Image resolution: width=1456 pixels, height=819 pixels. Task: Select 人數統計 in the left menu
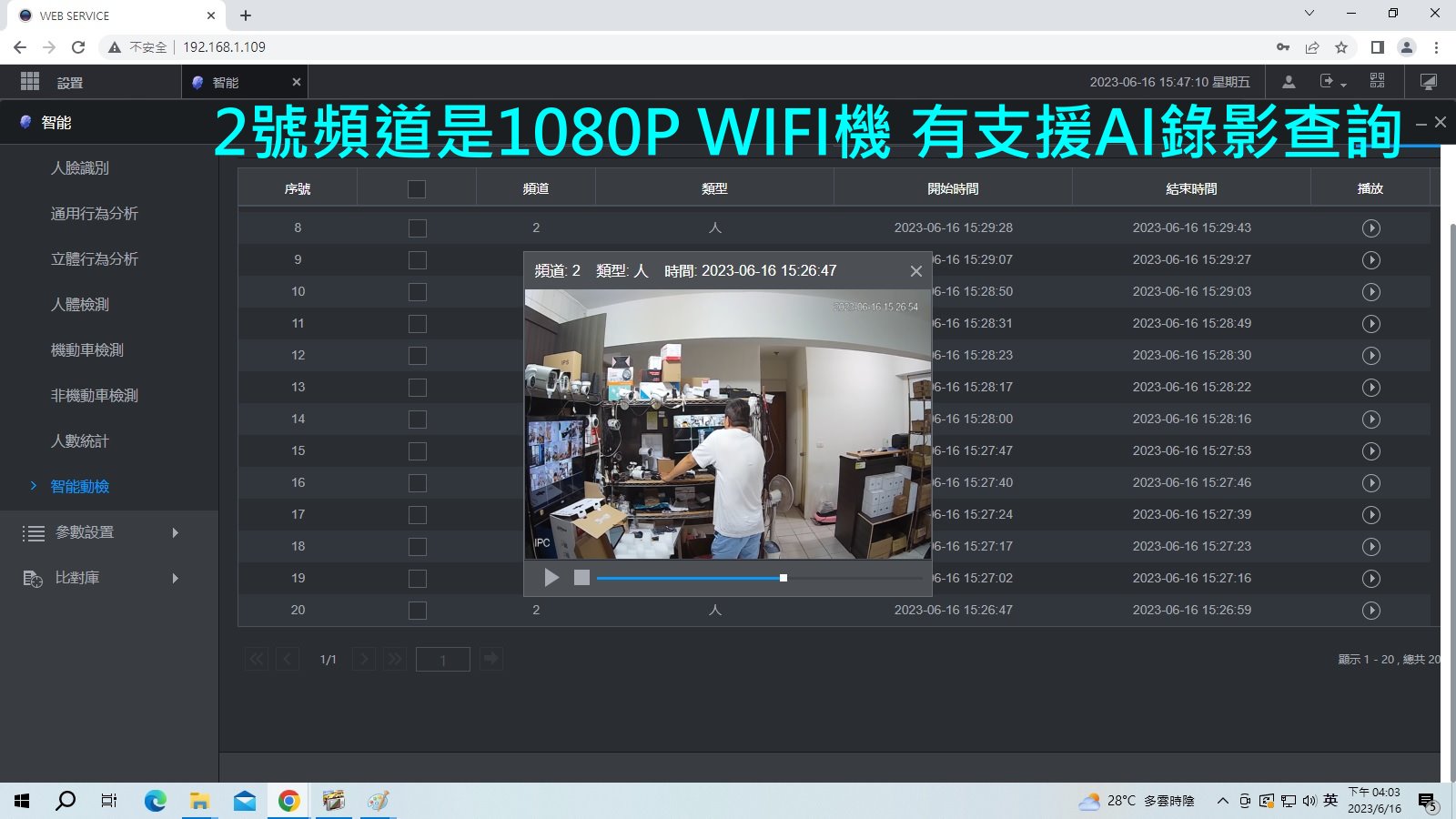coord(80,441)
